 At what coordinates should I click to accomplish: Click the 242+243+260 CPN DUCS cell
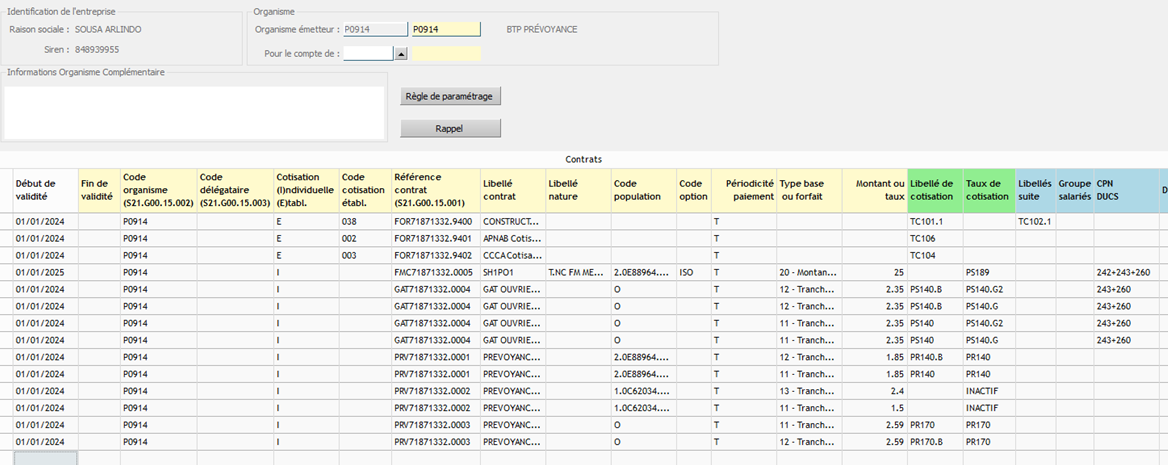pyautogui.click(x=1126, y=273)
